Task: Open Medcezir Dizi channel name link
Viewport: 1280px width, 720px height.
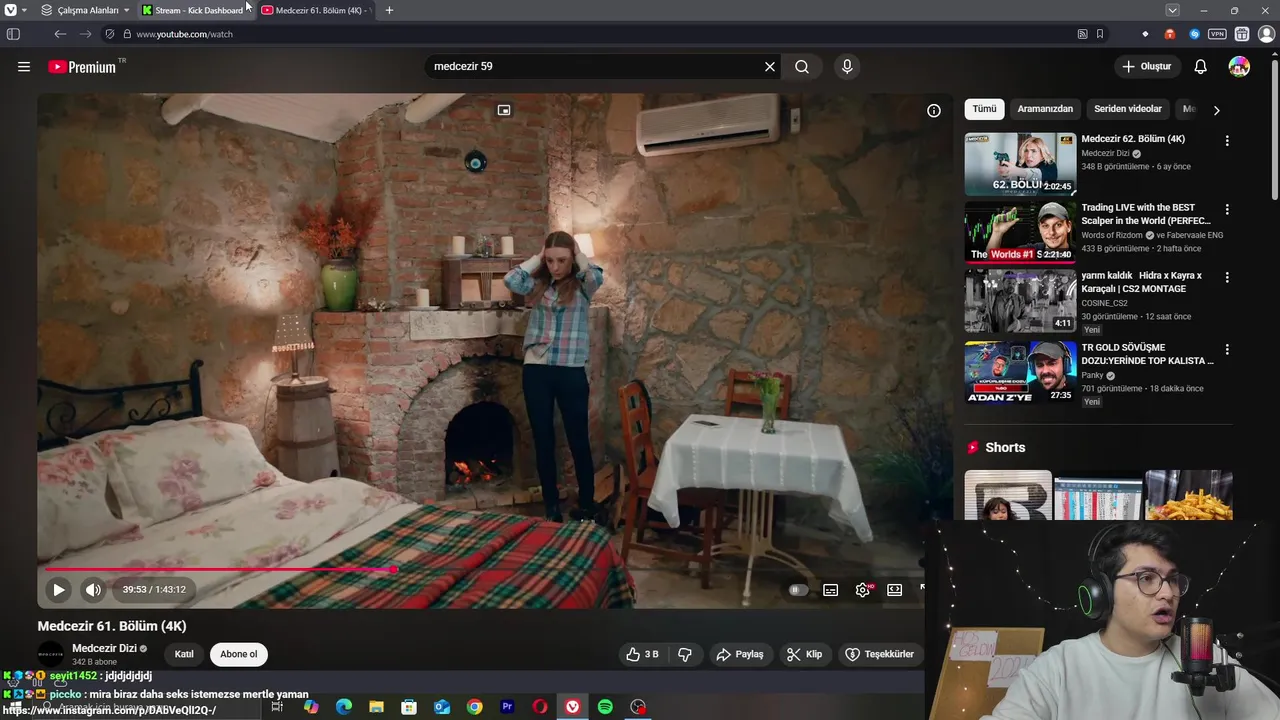Action: coord(104,648)
